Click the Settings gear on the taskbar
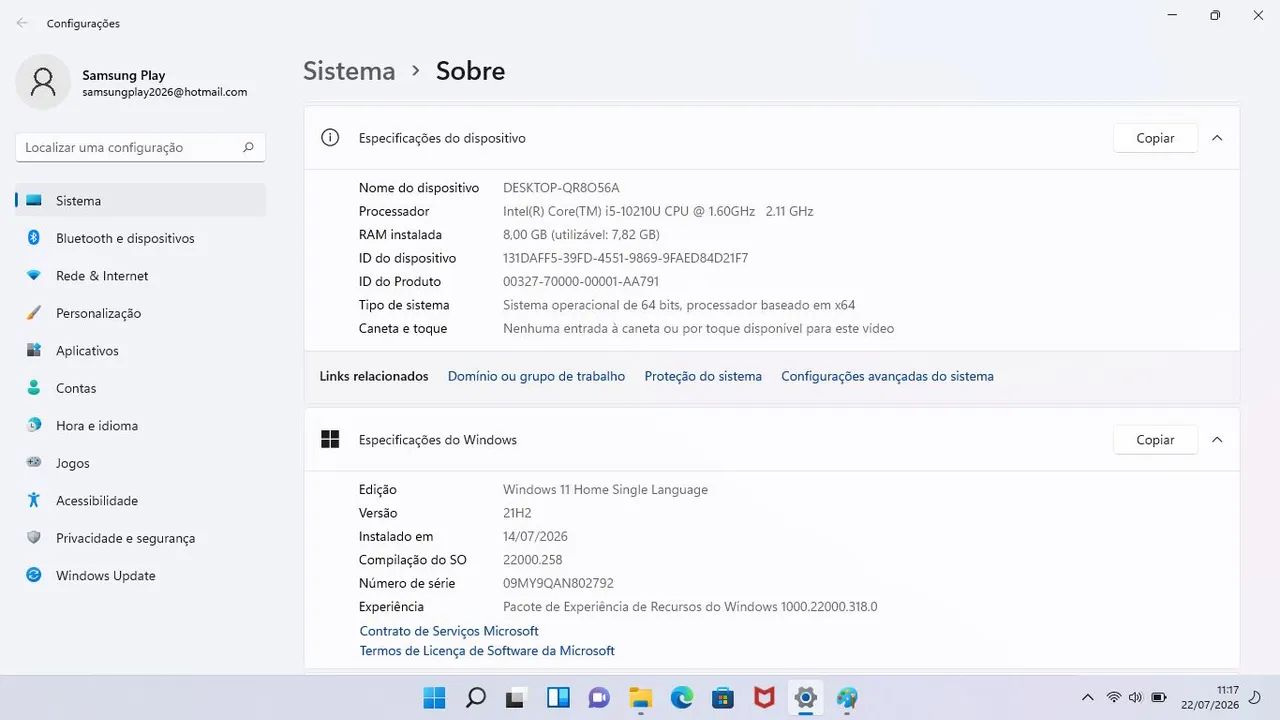Viewport: 1280px width, 720px height. [805, 698]
